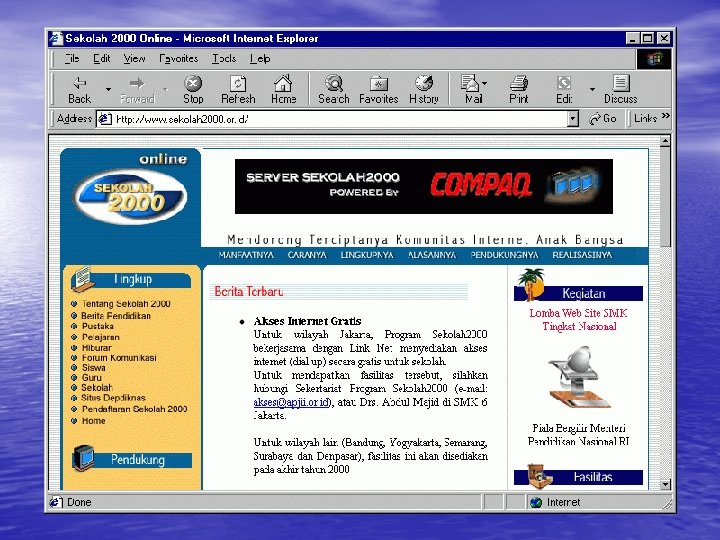Open the Forward button dropdown arrow
This screenshot has width=720, height=540.
(165, 90)
